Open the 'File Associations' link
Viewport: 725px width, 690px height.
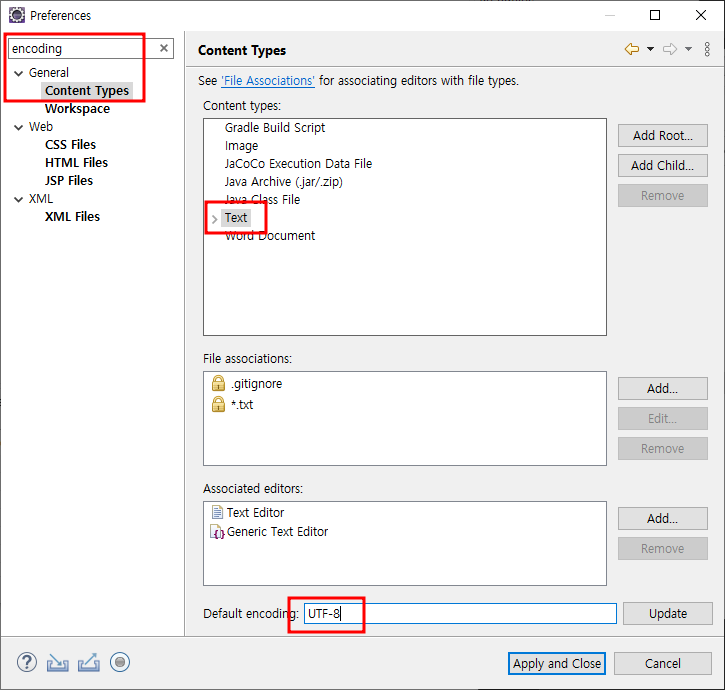tap(268, 81)
